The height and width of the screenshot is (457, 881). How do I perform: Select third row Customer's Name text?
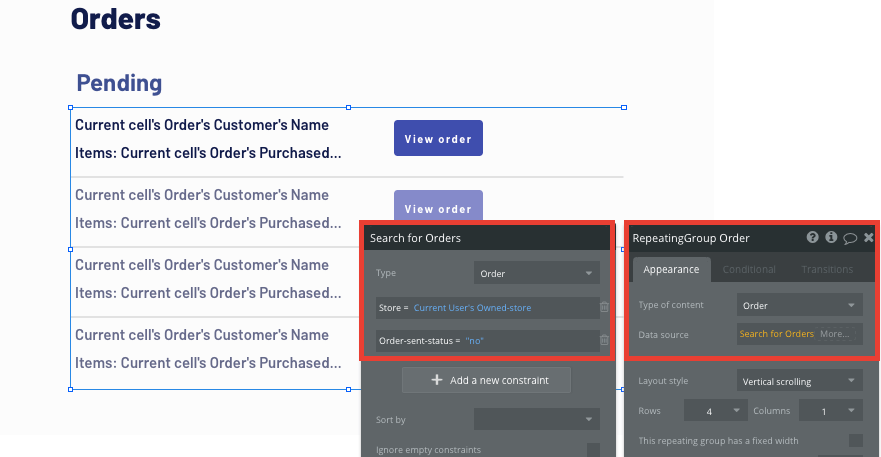point(202,265)
